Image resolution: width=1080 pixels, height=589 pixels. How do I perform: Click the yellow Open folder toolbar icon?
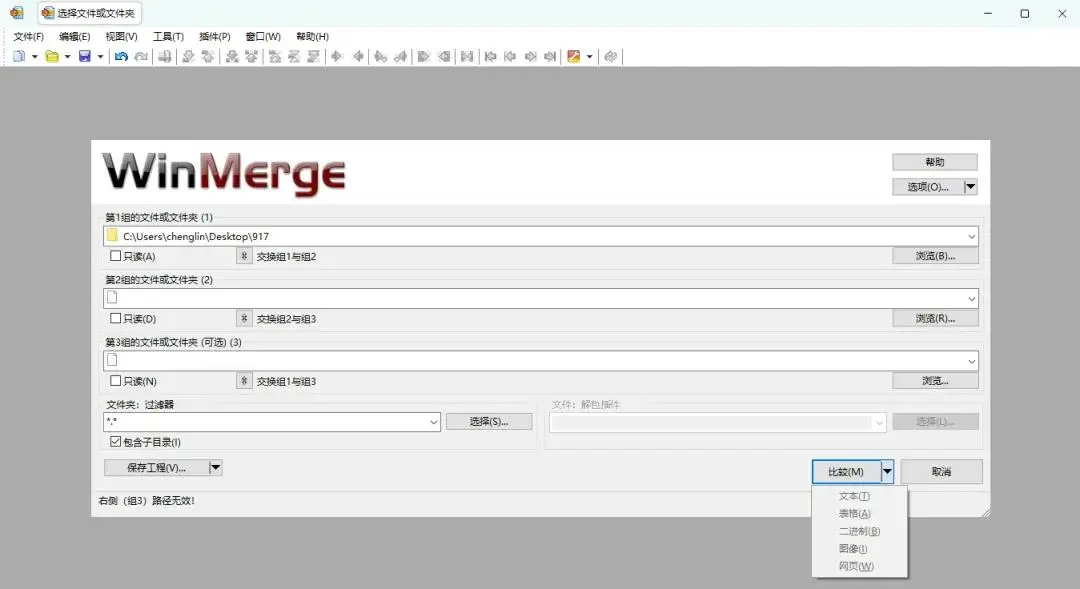pos(52,57)
